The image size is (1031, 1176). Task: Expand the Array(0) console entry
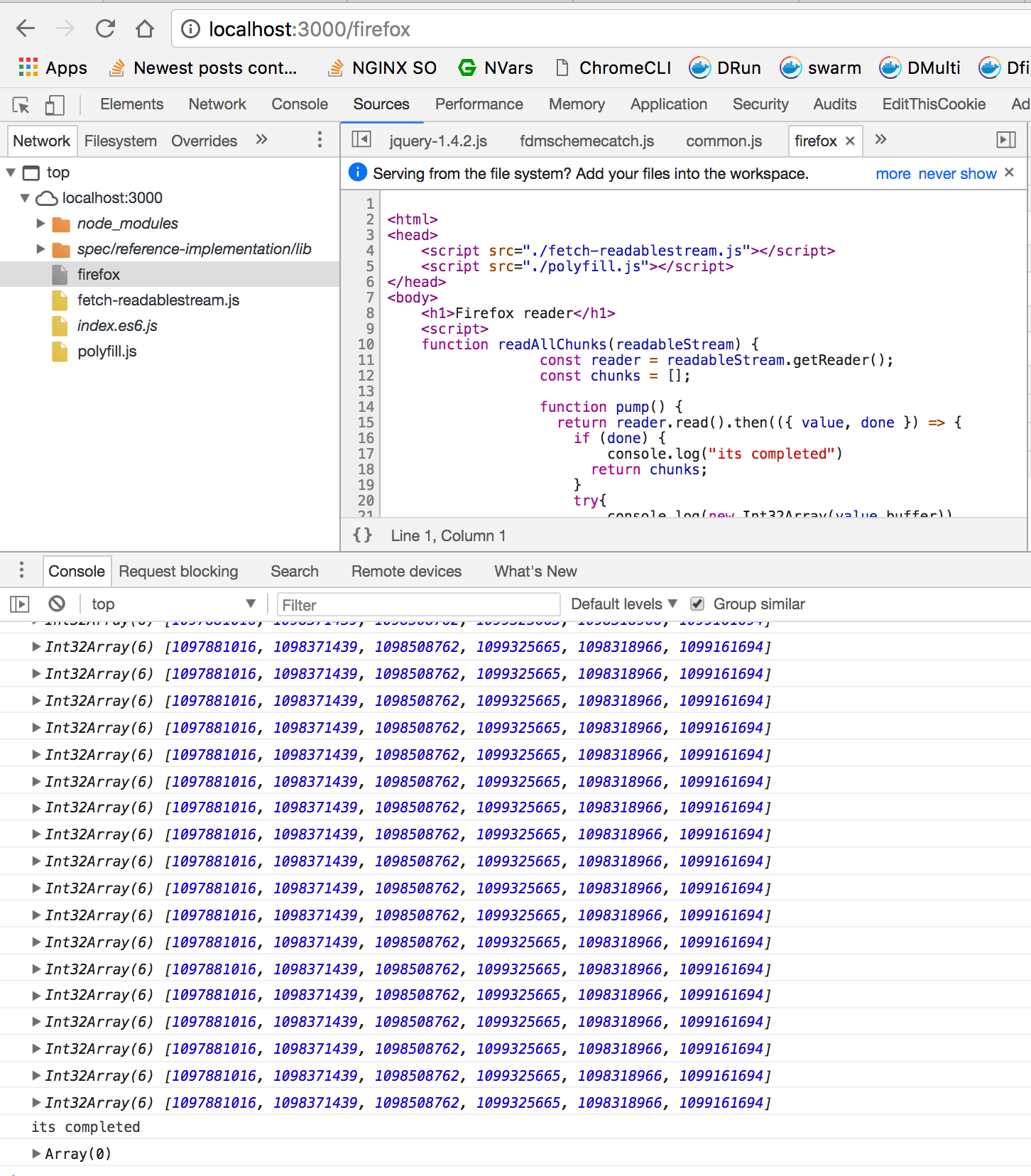pos(36,1154)
